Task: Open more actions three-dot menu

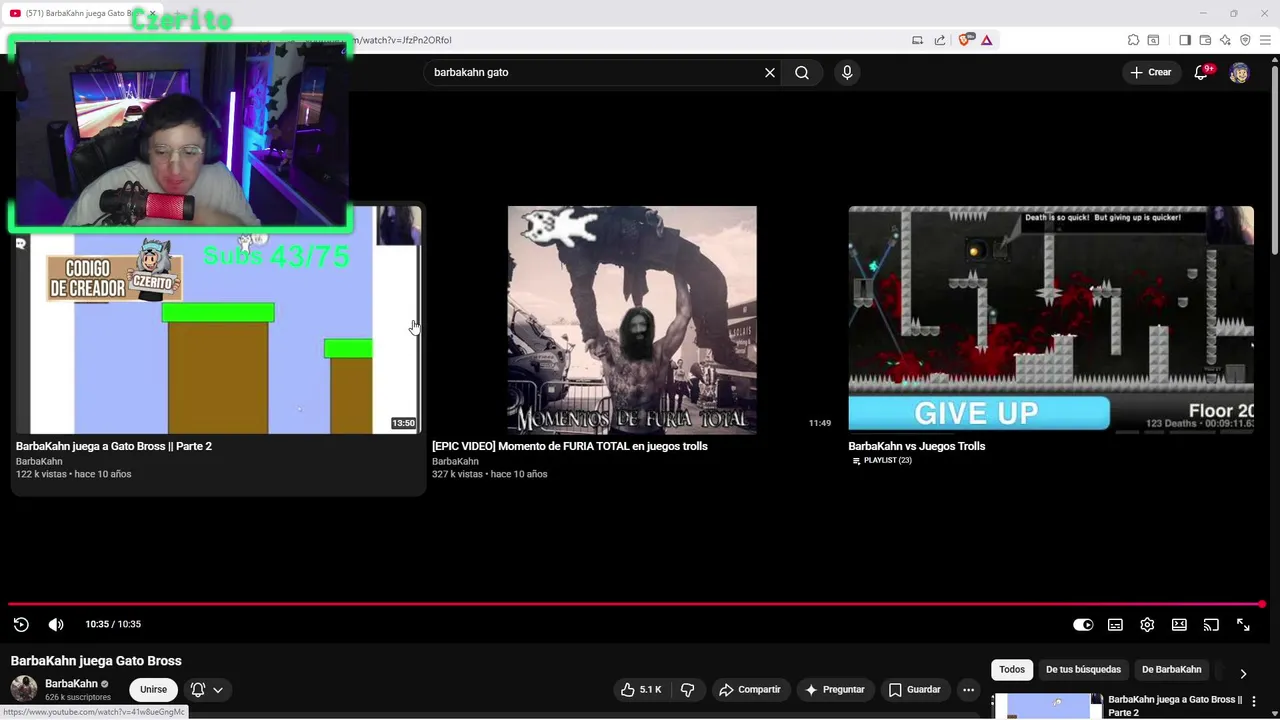Action: [x=968, y=689]
